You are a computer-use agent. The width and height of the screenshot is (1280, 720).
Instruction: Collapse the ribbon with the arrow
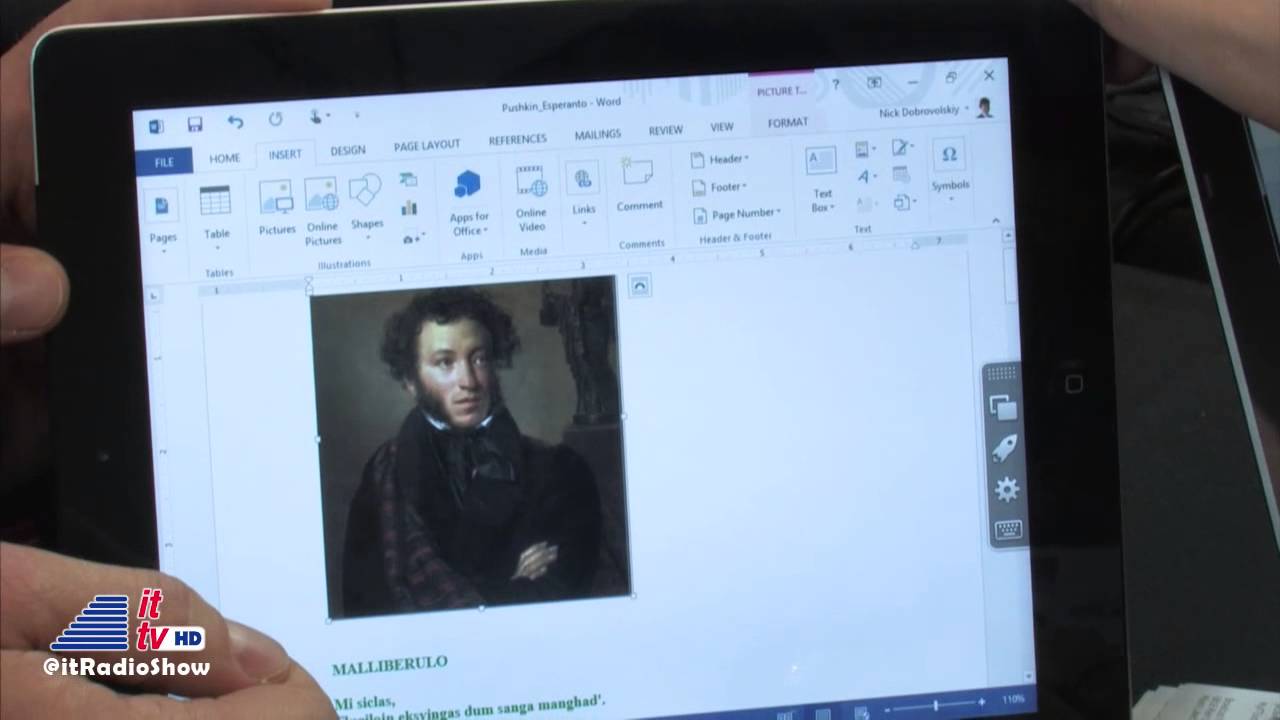coord(995,220)
